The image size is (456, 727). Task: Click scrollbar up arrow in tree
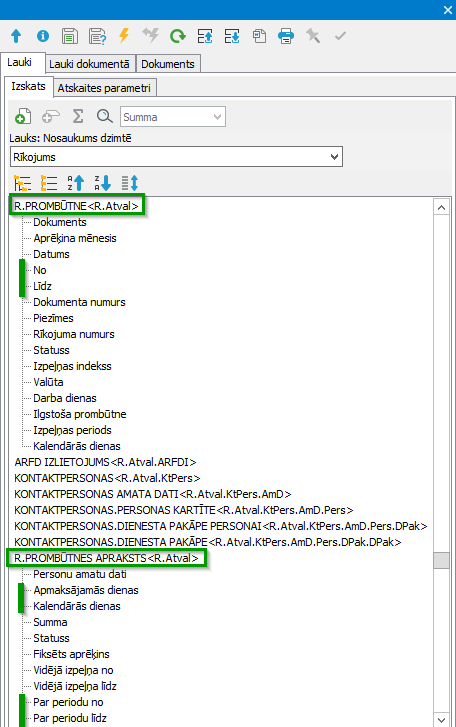(441, 207)
